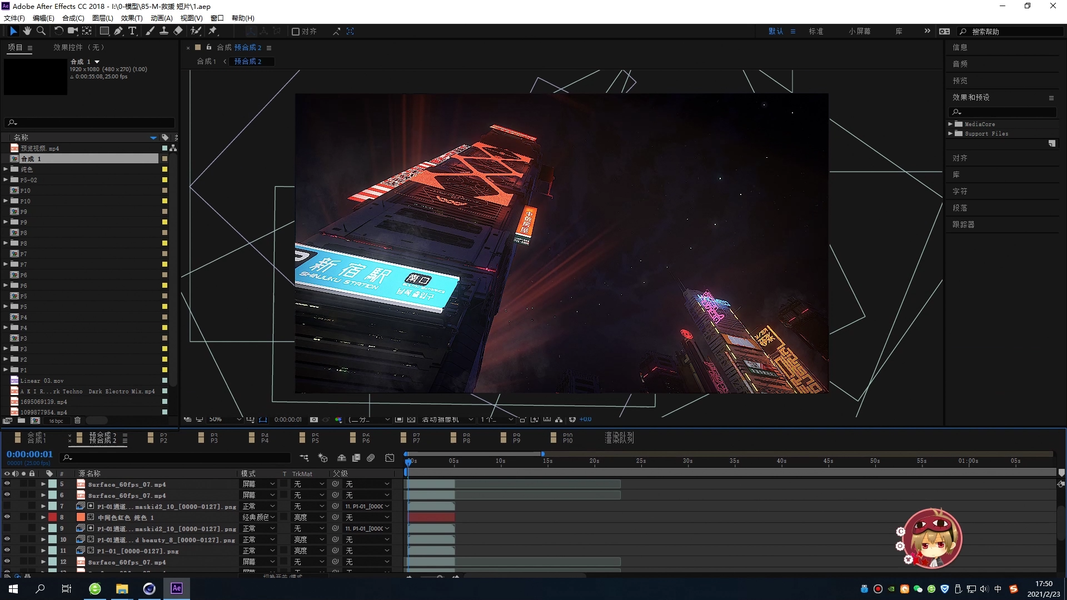Open TrkMat dropdown for layer 10
Image resolution: width=1067 pixels, height=600 pixels.
pyautogui.click(x=308, y=539)
